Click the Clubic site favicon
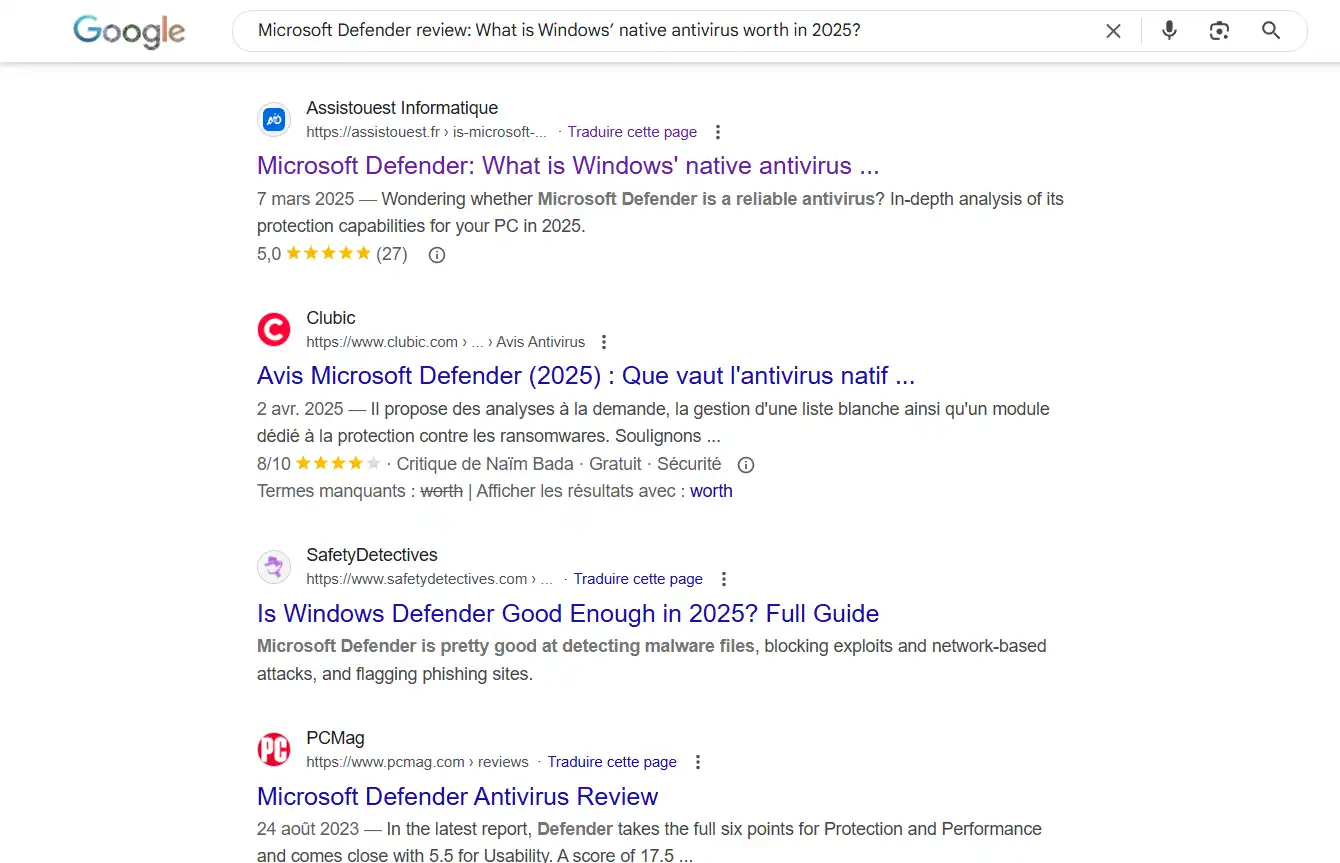This screenshot has width=1340, height=863. pyautogui.click(x=274, y=329)
